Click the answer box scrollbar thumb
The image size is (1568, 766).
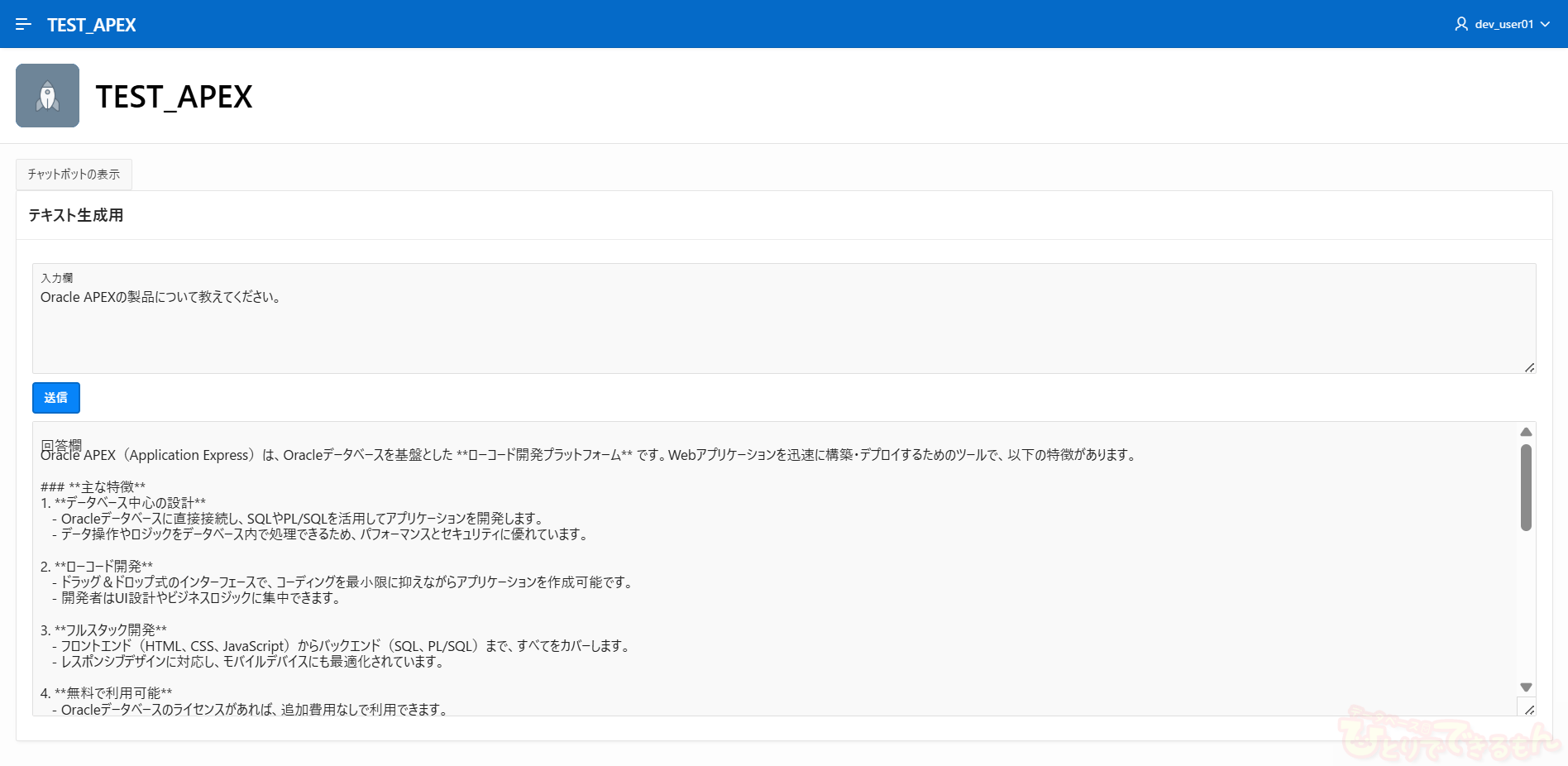pos(1526,487)
